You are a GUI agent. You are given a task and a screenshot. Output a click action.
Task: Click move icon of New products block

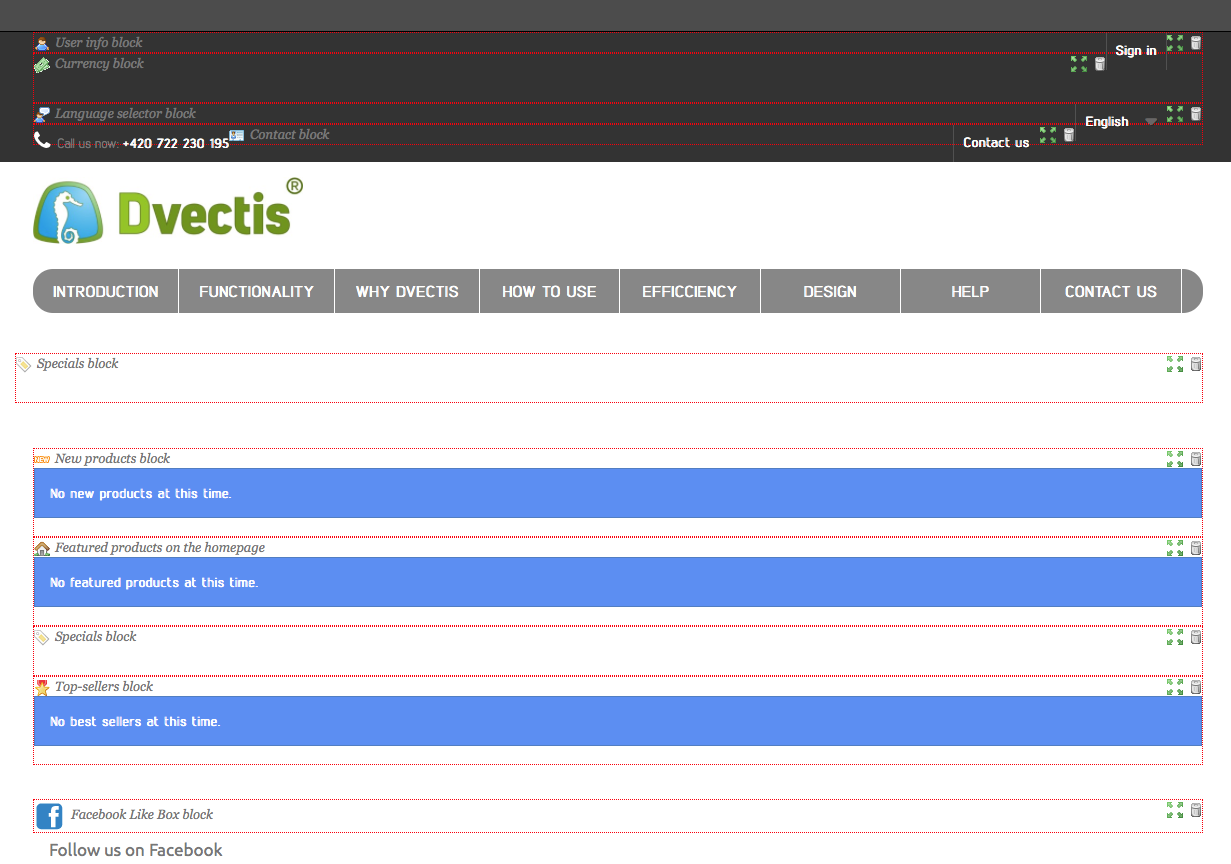[x=1175, y=459]
